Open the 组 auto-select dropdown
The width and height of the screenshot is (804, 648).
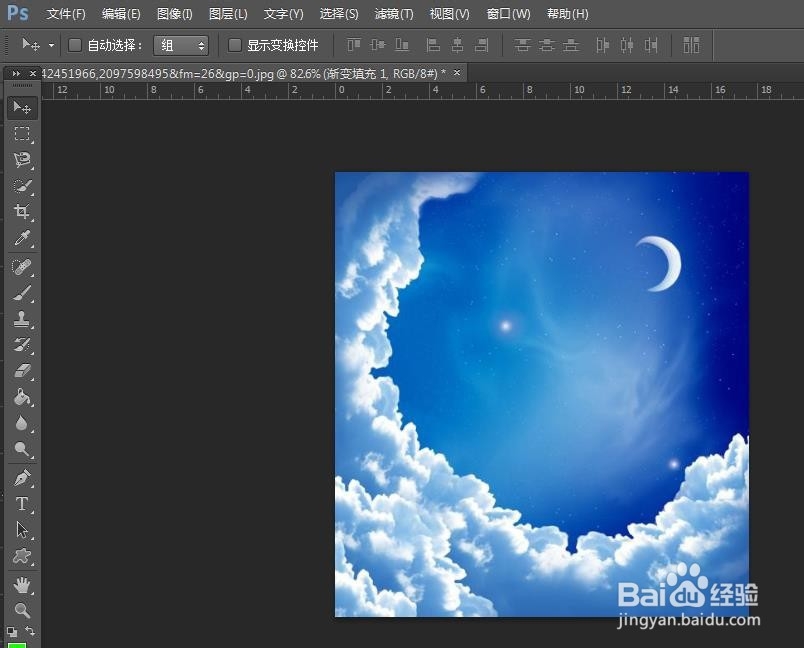[181, 46]
